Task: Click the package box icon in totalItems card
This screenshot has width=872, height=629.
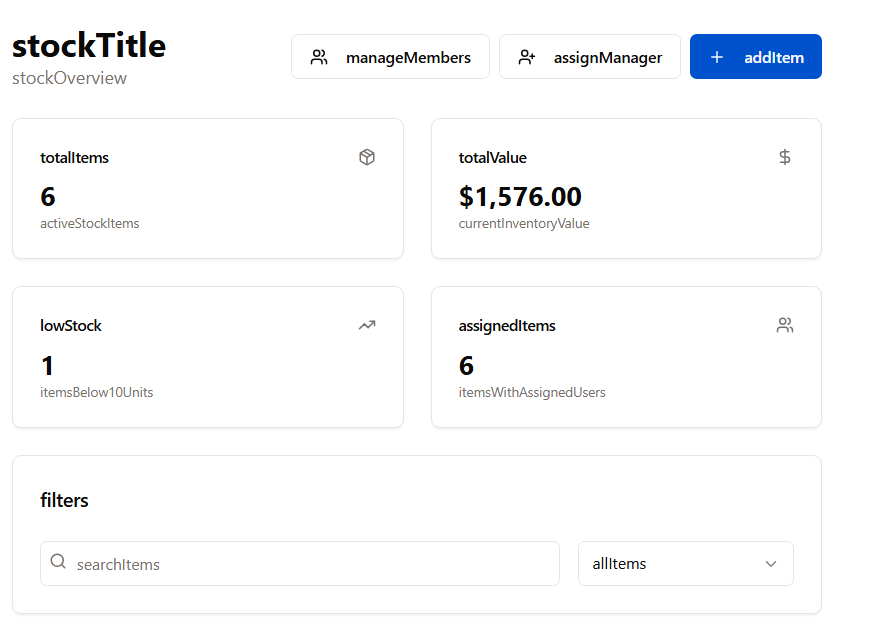Action: 367,157
